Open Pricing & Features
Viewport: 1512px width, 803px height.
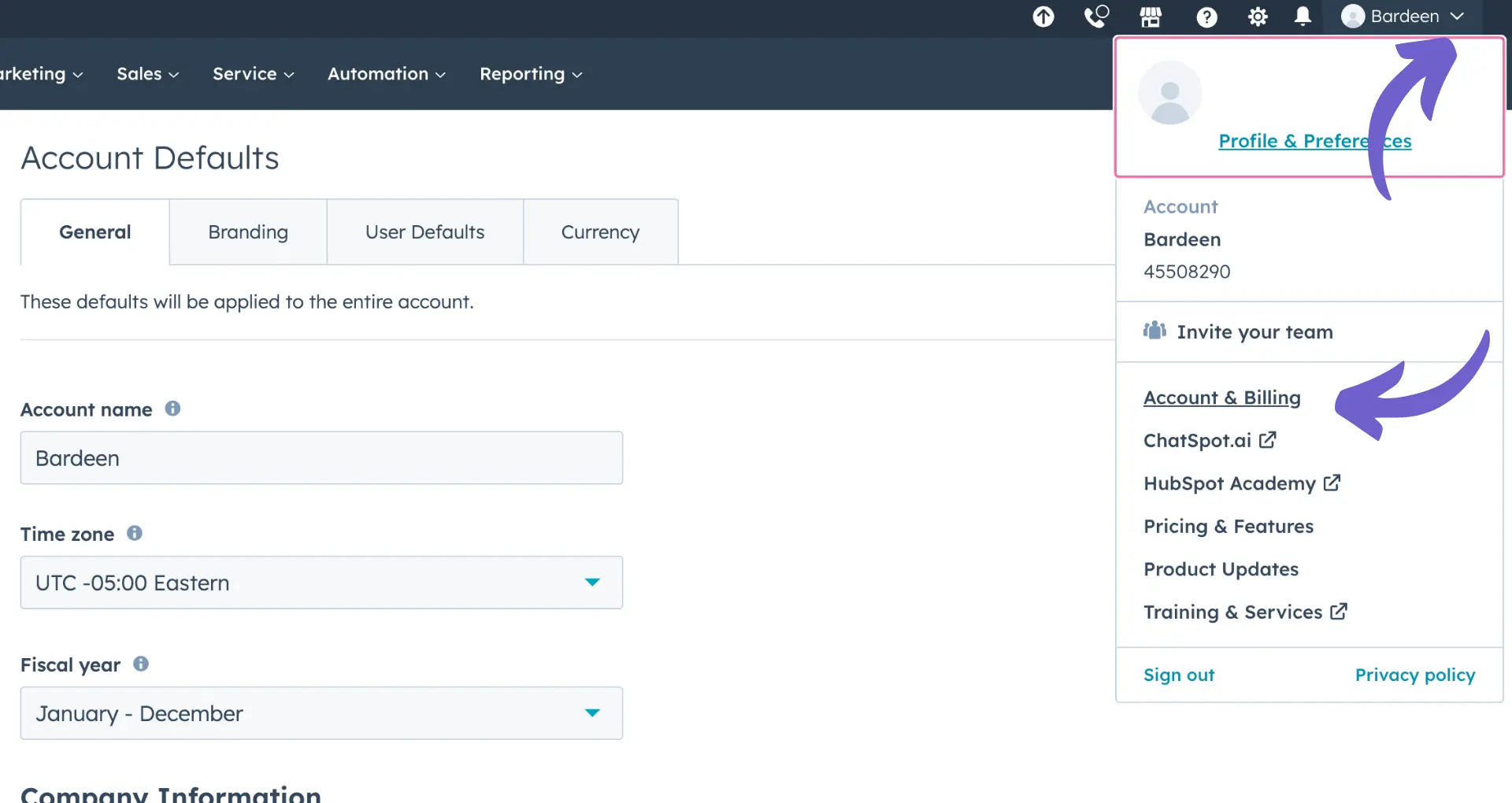[x=1228, y=526]
